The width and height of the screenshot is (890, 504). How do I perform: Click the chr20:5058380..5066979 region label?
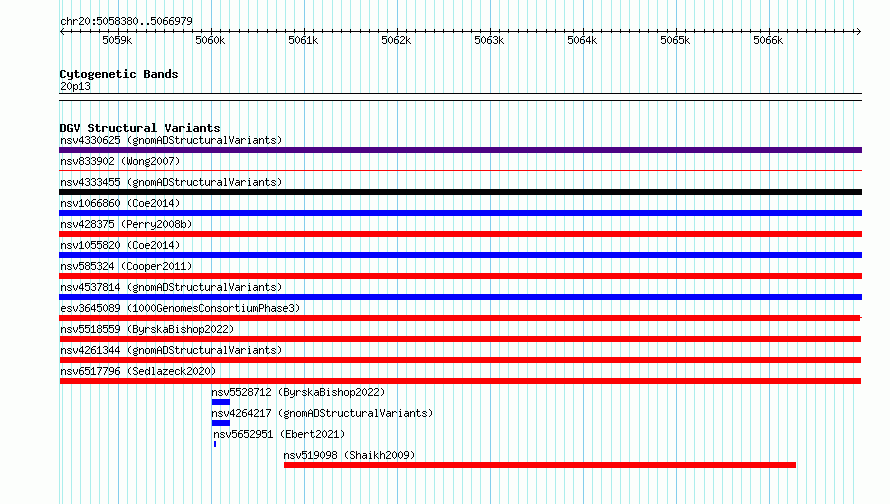click(126, 22)
